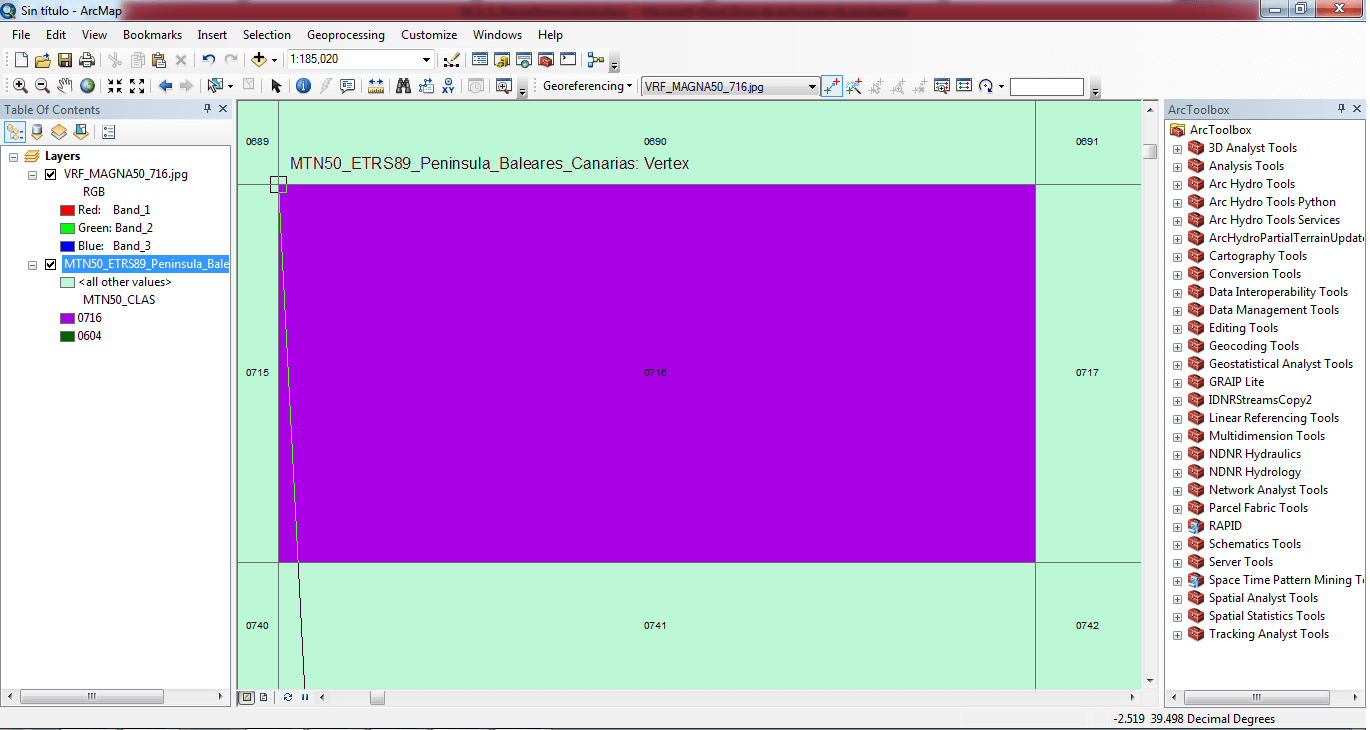
Task: Choose the Measure ruler tool
Action: pyautogui.click(x=376, y=87)
